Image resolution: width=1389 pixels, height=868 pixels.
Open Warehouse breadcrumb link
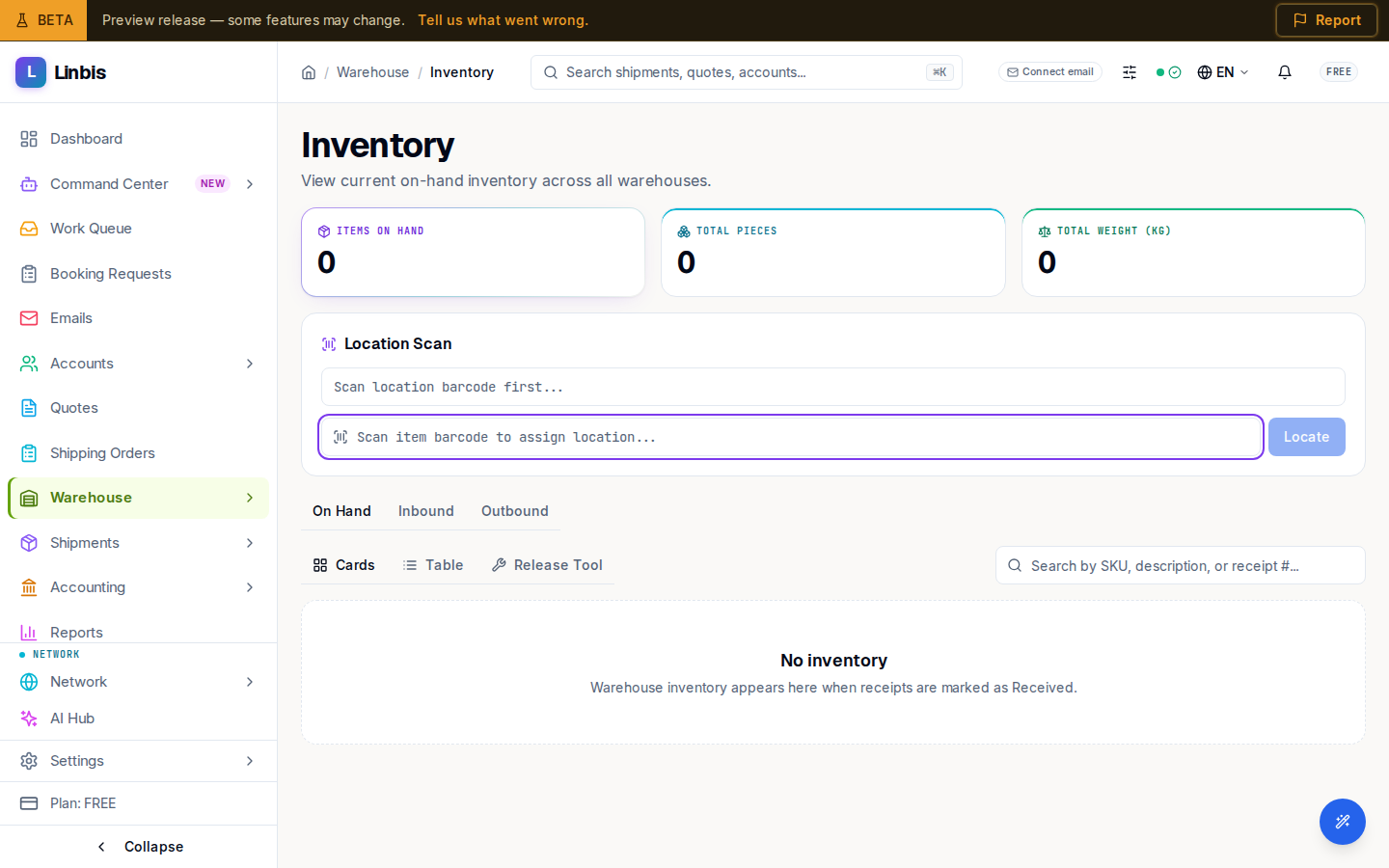pyautogui.click(x=372, y=72)
